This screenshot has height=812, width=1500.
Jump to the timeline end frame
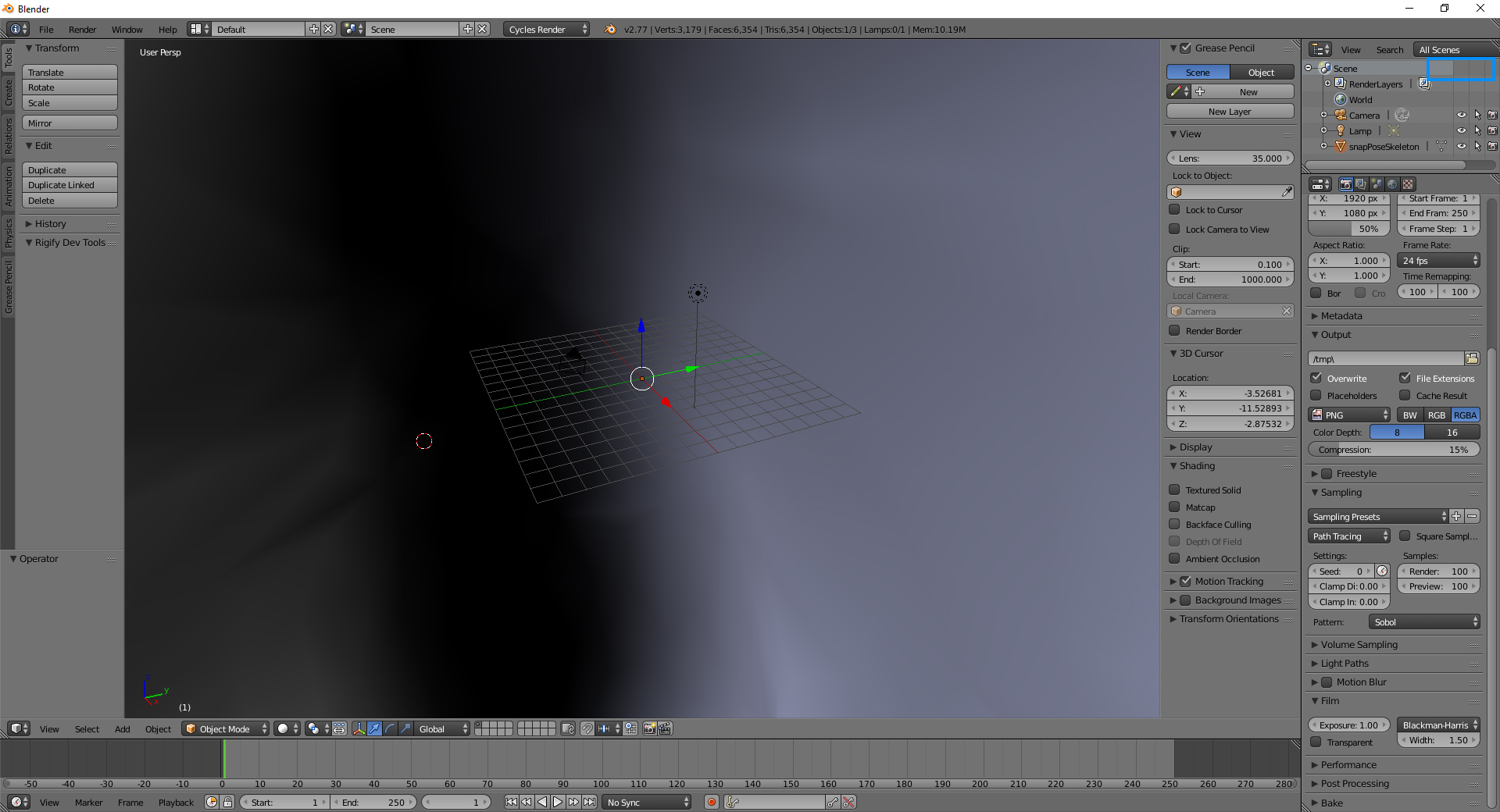pyautogui.click(x=590, y=802)
